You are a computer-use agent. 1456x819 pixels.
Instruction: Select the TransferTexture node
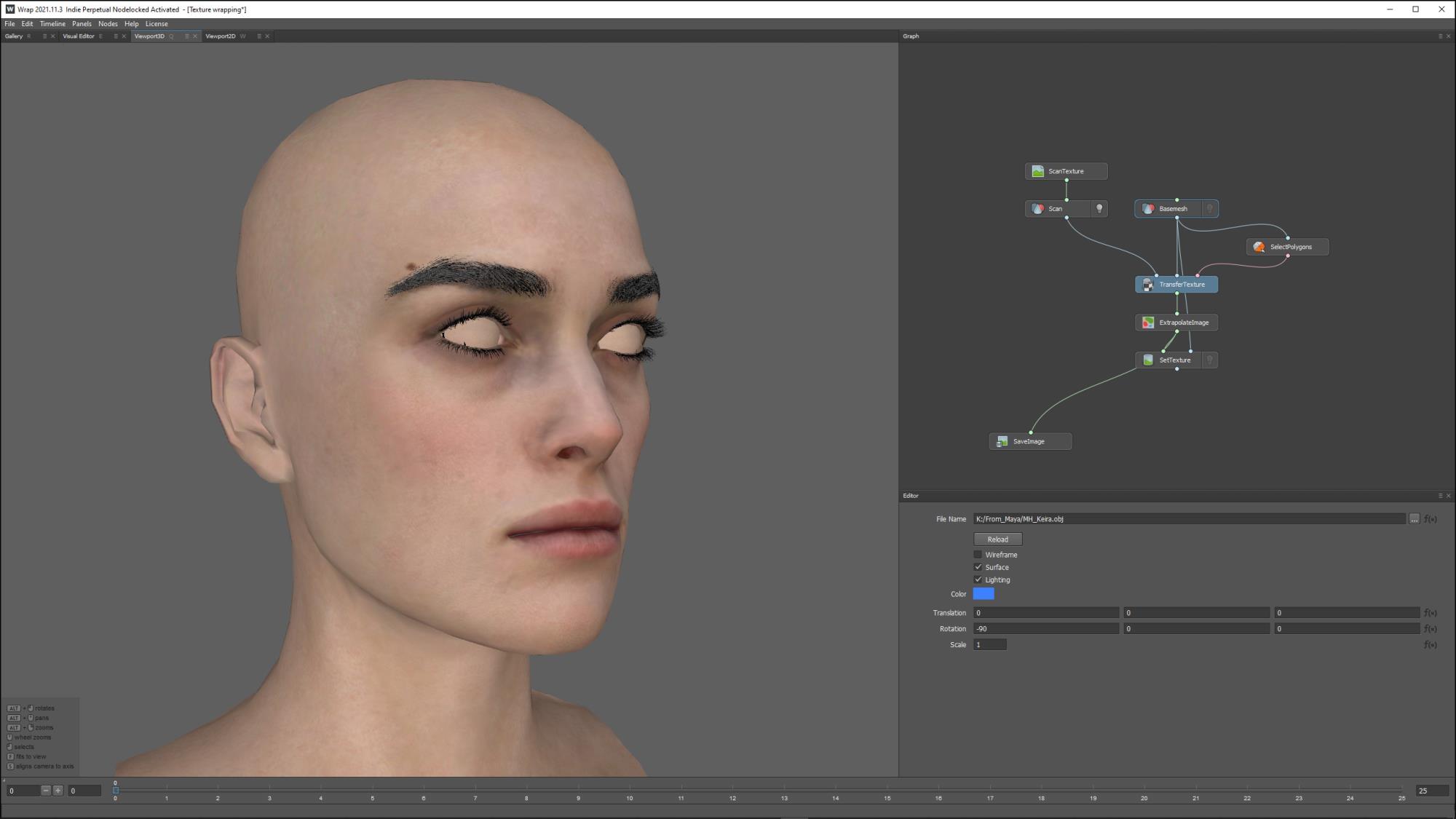(x=1176, y=285)
